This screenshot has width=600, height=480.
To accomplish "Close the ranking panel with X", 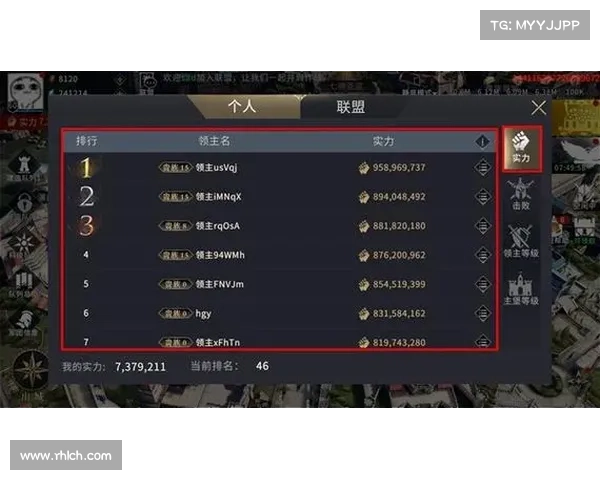I will [x=538, y=108].
